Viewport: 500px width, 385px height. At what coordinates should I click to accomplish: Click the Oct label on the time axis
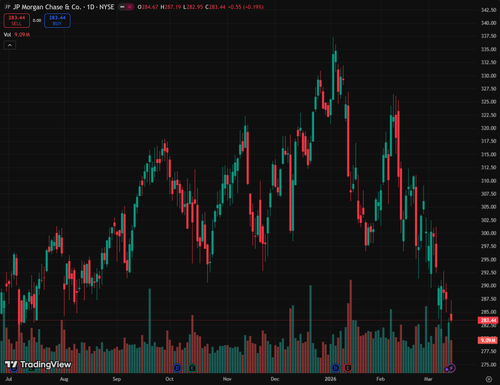[x=169, y=379]
